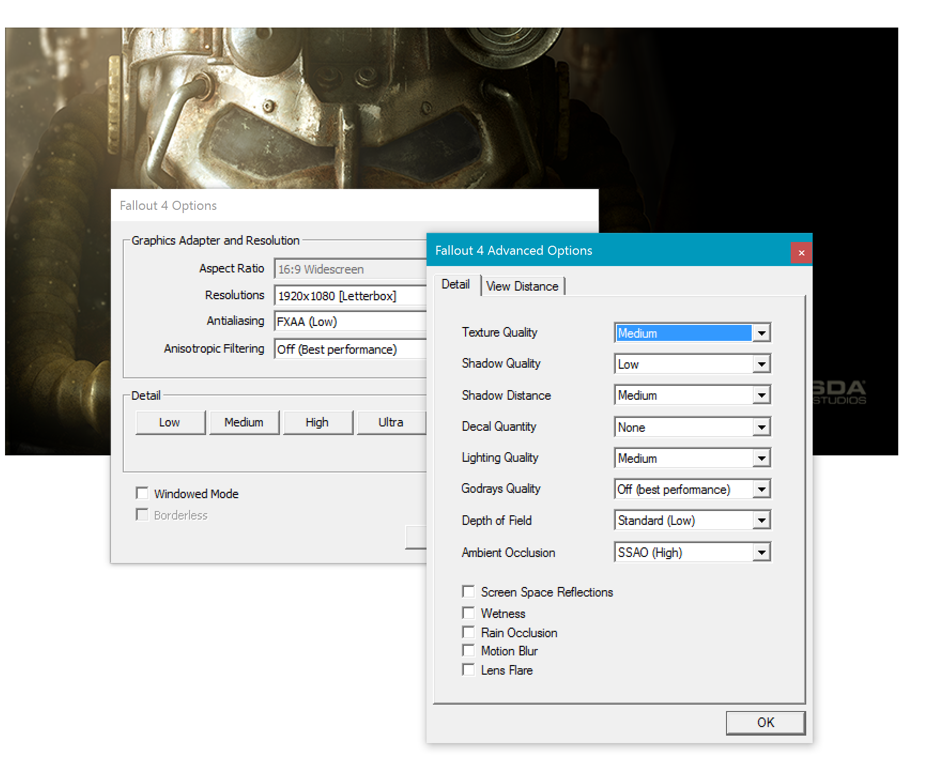This screenshot has height=784, width=945.
Task: Enable Screen Space Reflections checkbox
Action: coord(468,591)
